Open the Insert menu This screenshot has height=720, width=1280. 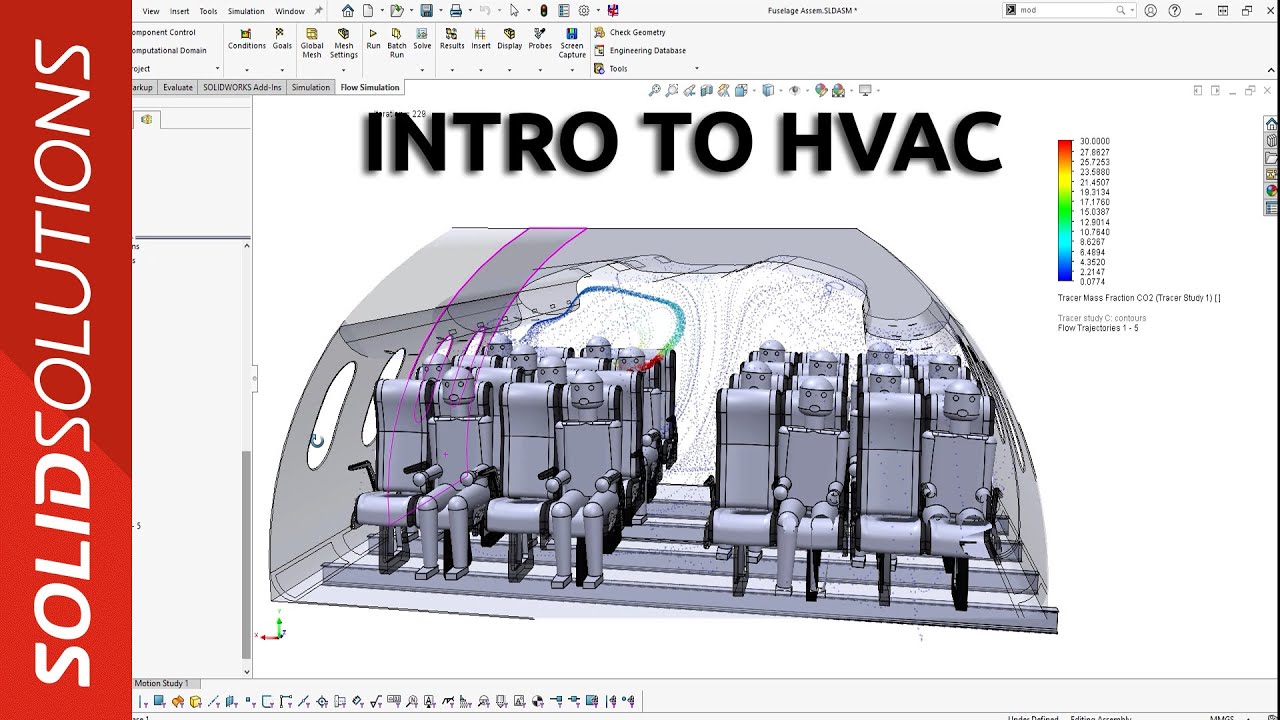(x=179, y=11)
